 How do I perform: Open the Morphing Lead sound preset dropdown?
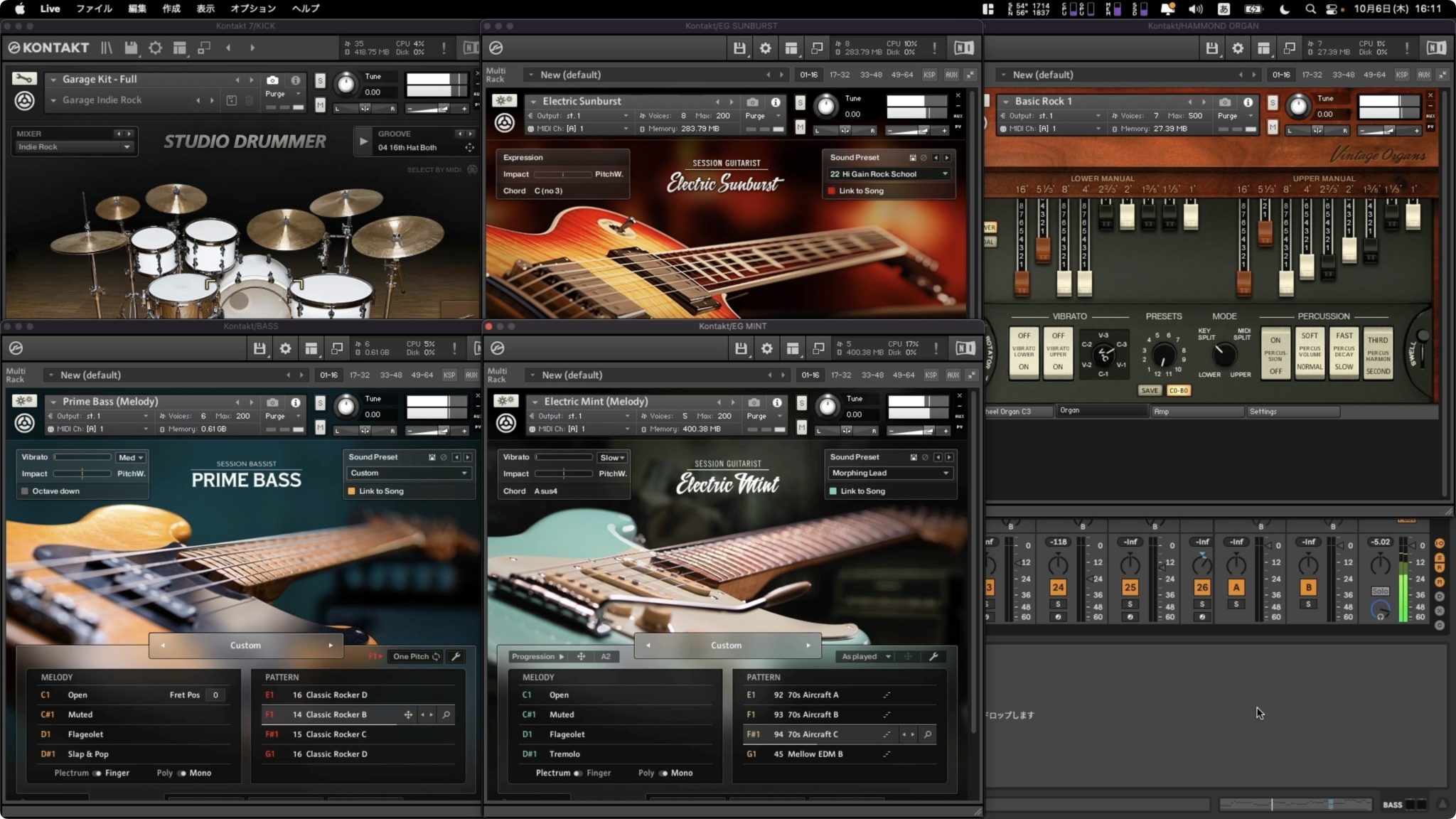890,473
